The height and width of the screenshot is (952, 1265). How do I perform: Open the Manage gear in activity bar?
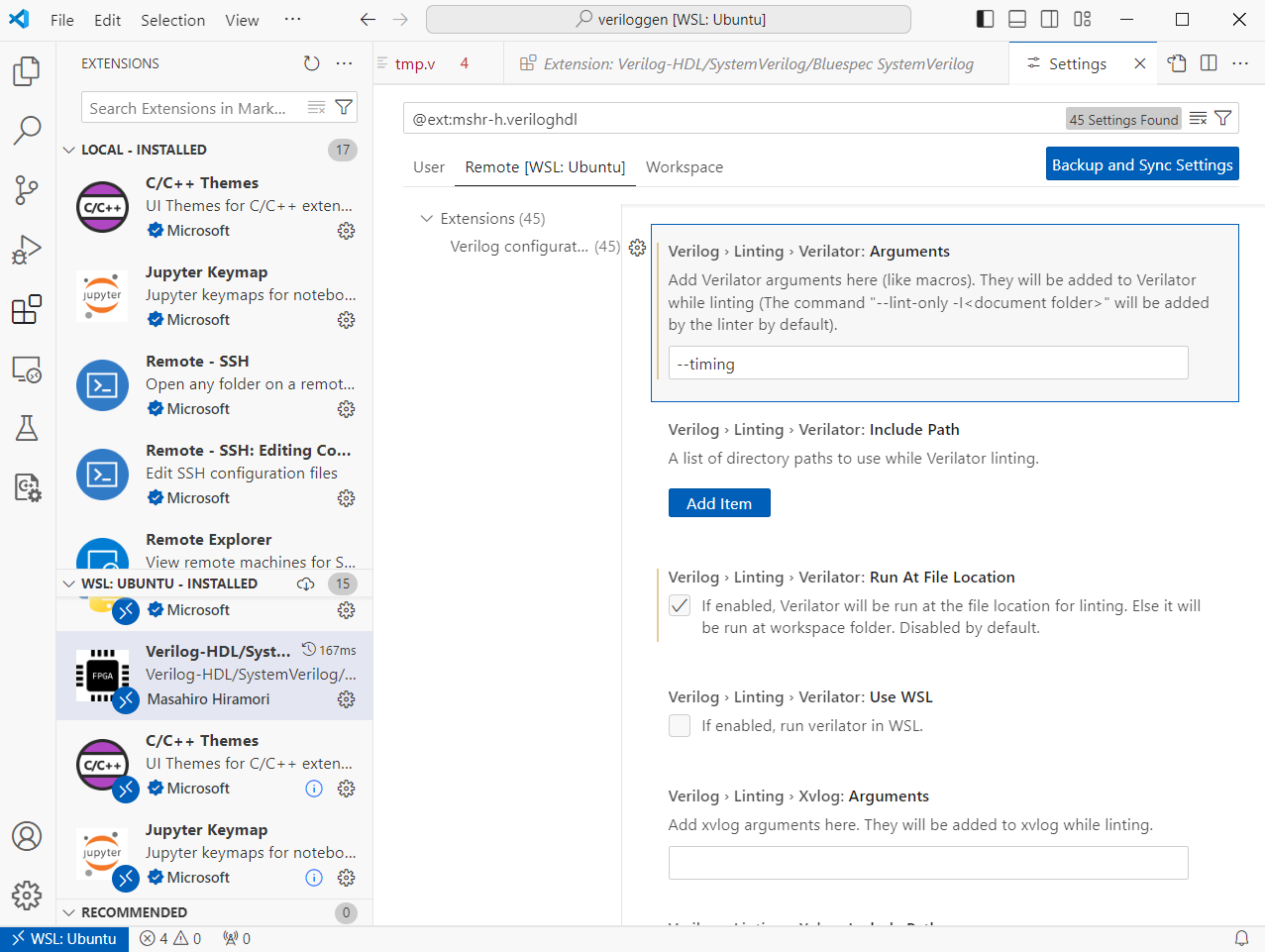click(27, 896)
